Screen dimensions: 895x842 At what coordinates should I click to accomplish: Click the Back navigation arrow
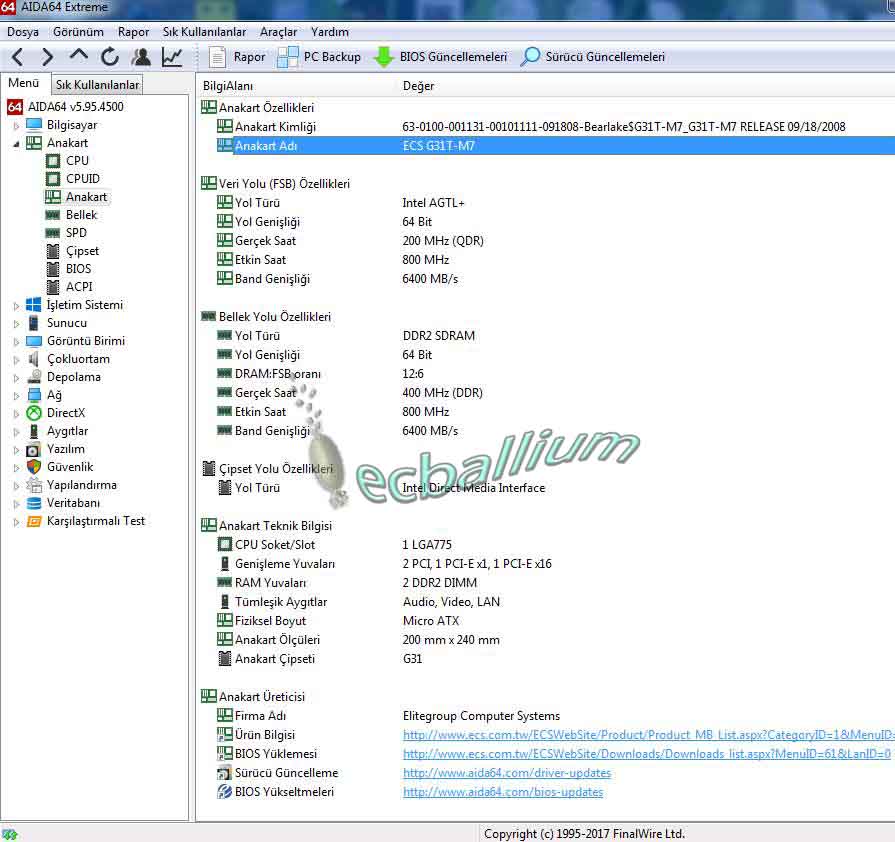click(18, 57)
